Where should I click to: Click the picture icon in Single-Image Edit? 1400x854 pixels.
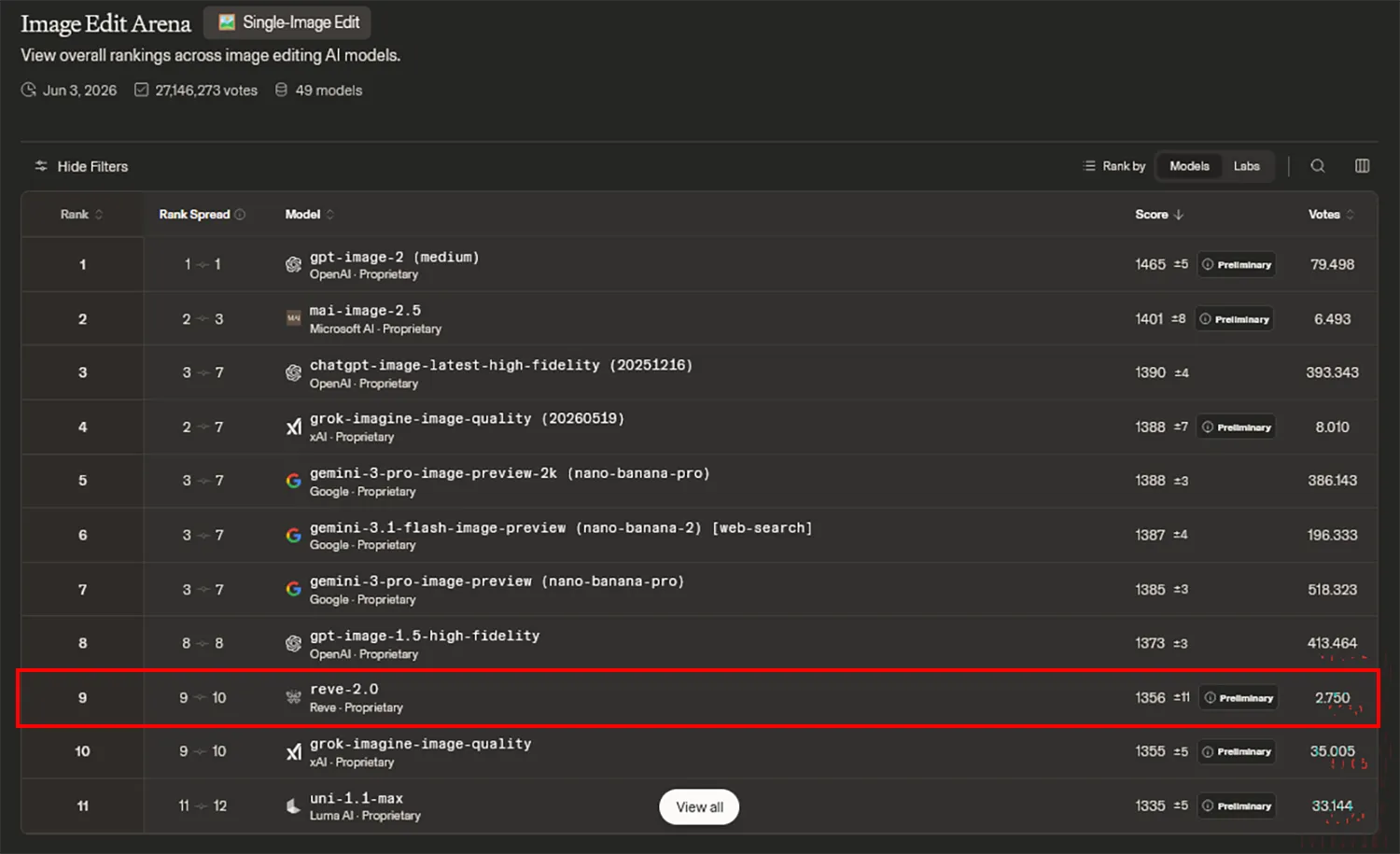[x=227, y=22]
